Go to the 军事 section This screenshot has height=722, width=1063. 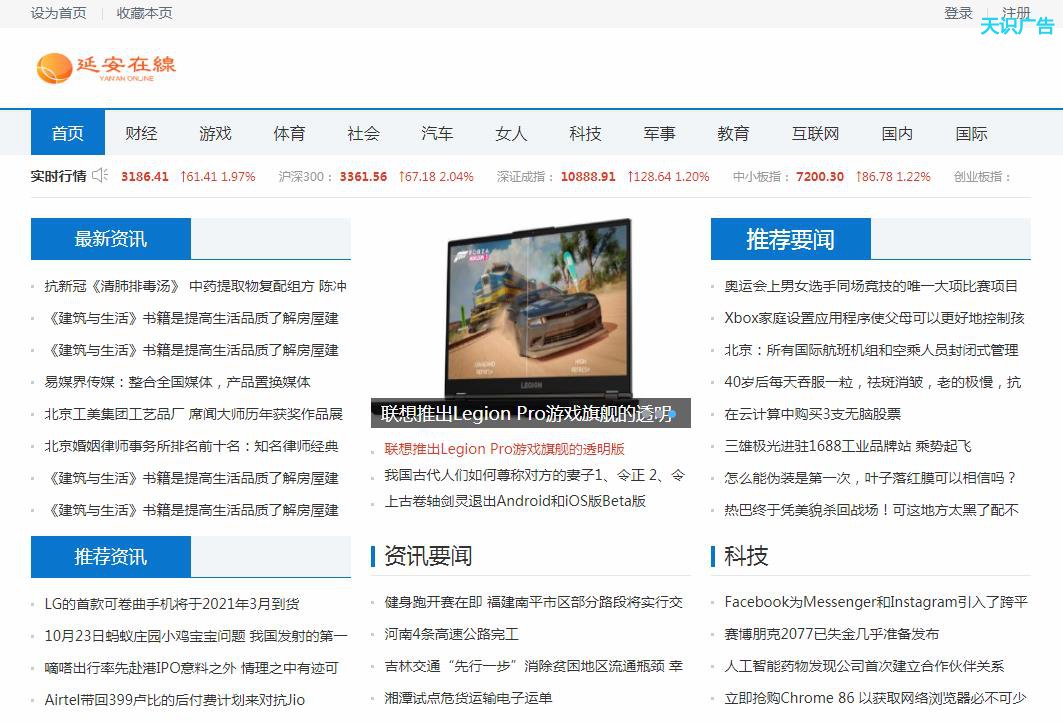(660, 133)
